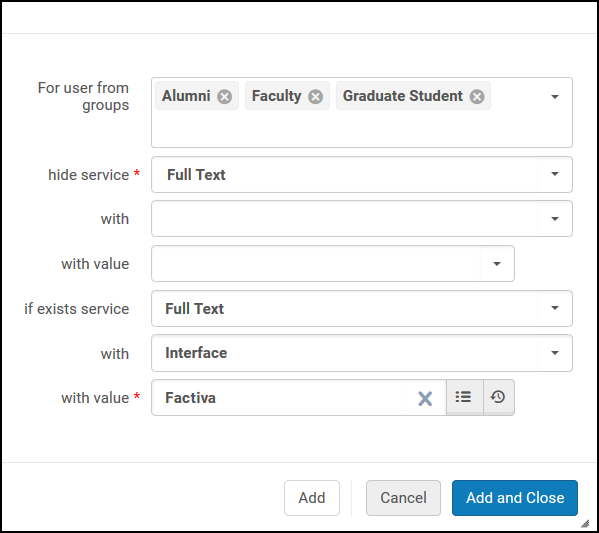Open the pick-from-list icon beside Factiva
Viewport: 599px width, 533px height.
[x=465, y=397]
